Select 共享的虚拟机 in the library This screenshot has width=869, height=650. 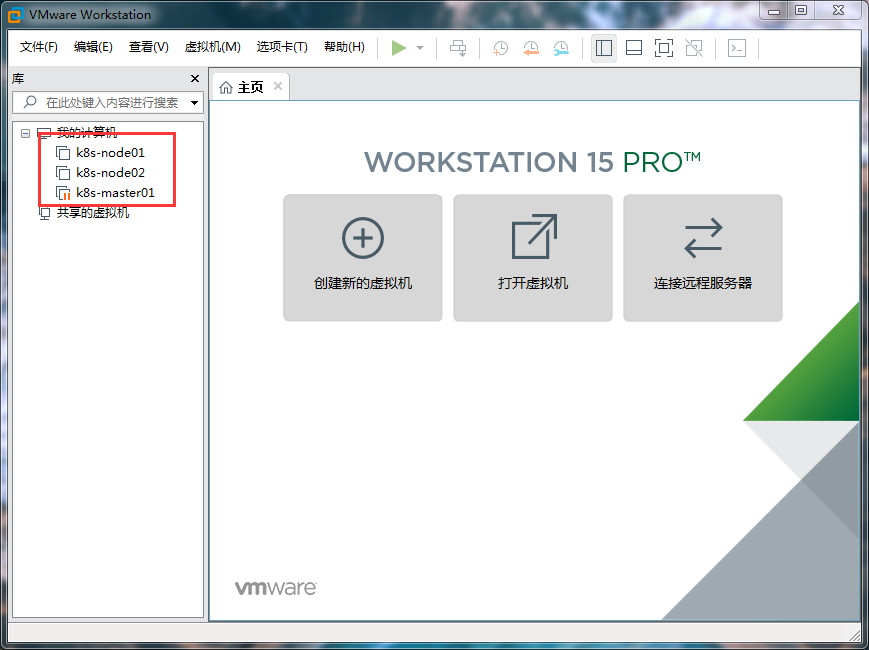click(93, 213)
